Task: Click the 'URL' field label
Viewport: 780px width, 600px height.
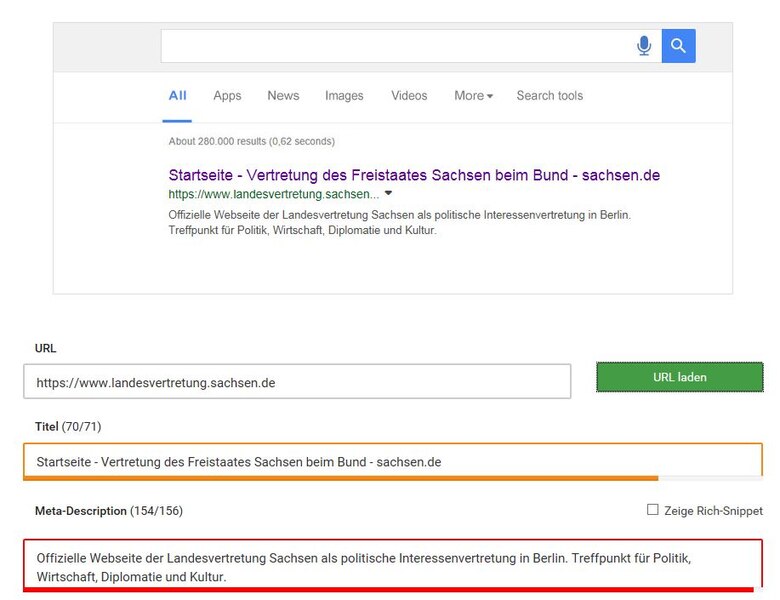Action: 45,348
